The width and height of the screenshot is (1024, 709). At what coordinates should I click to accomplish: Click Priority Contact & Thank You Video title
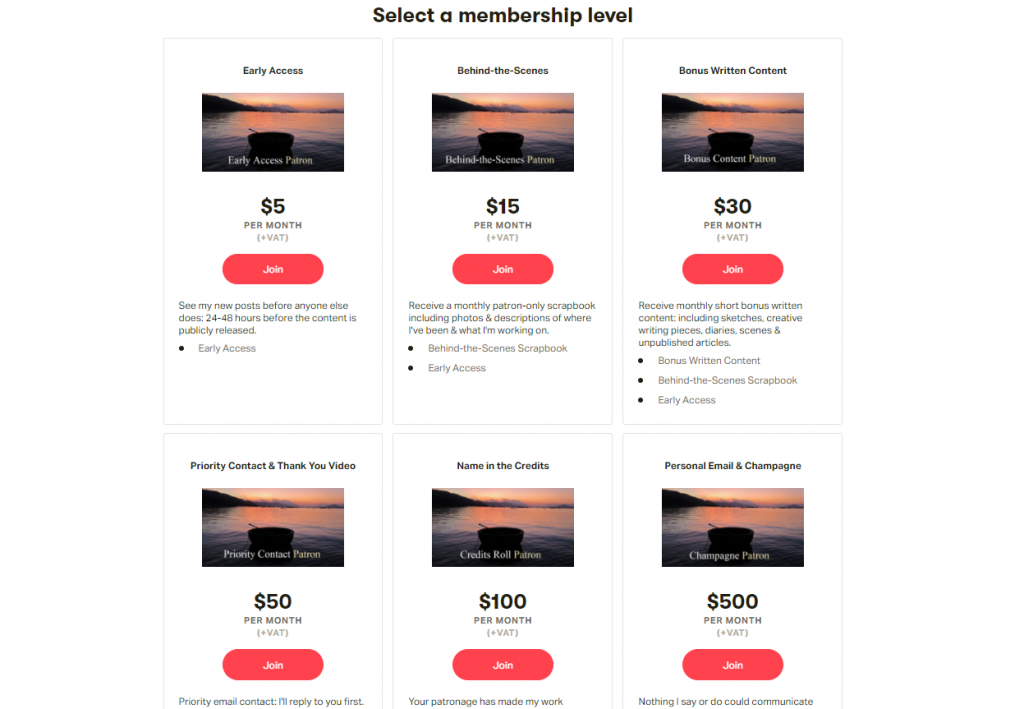273,466
